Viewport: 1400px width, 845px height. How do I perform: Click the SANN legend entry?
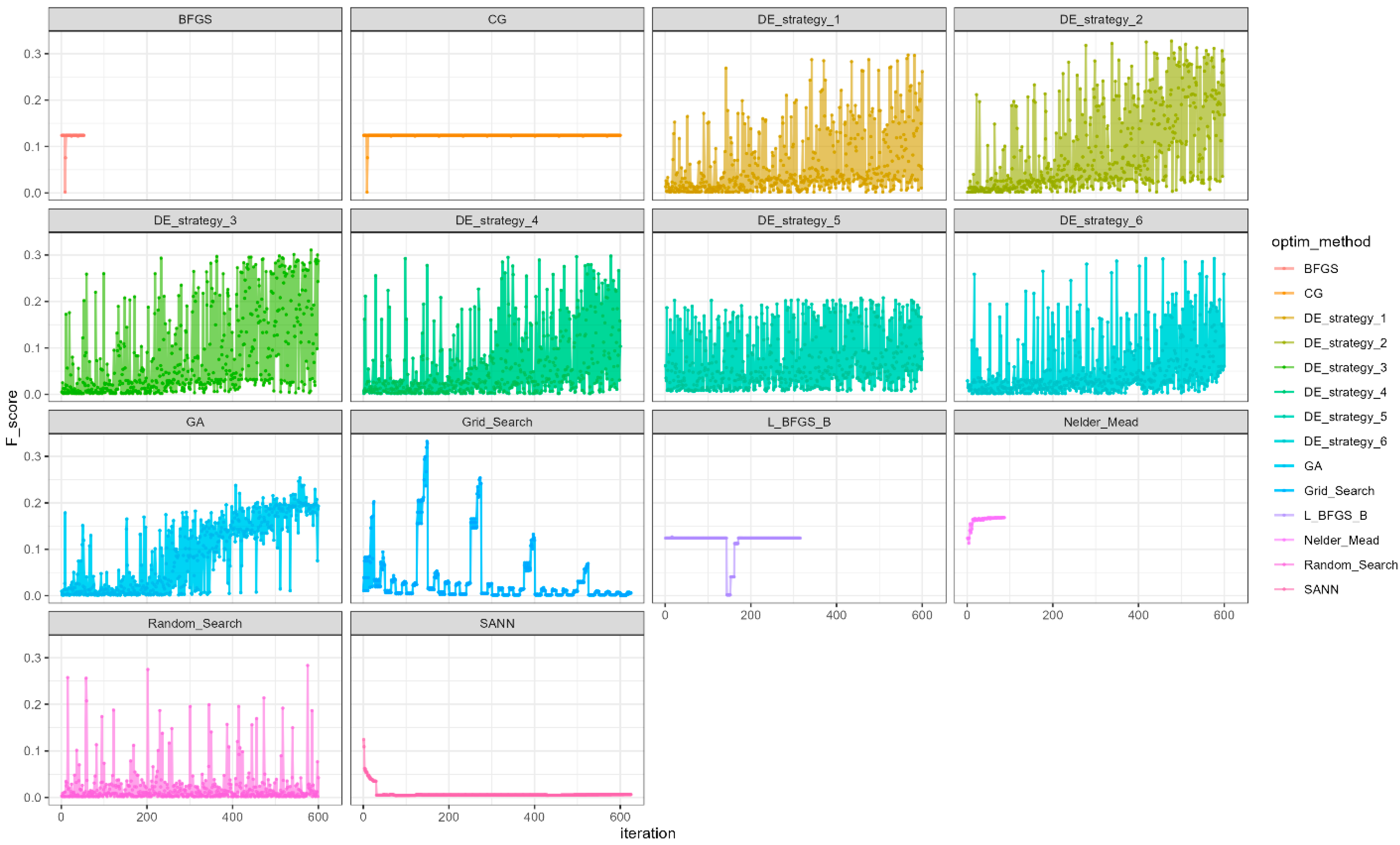[1321, 589]
